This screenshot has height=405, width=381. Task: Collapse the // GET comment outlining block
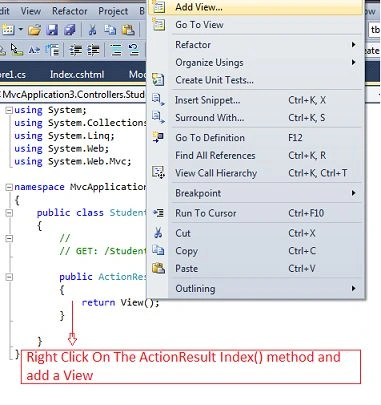point(9,238)
